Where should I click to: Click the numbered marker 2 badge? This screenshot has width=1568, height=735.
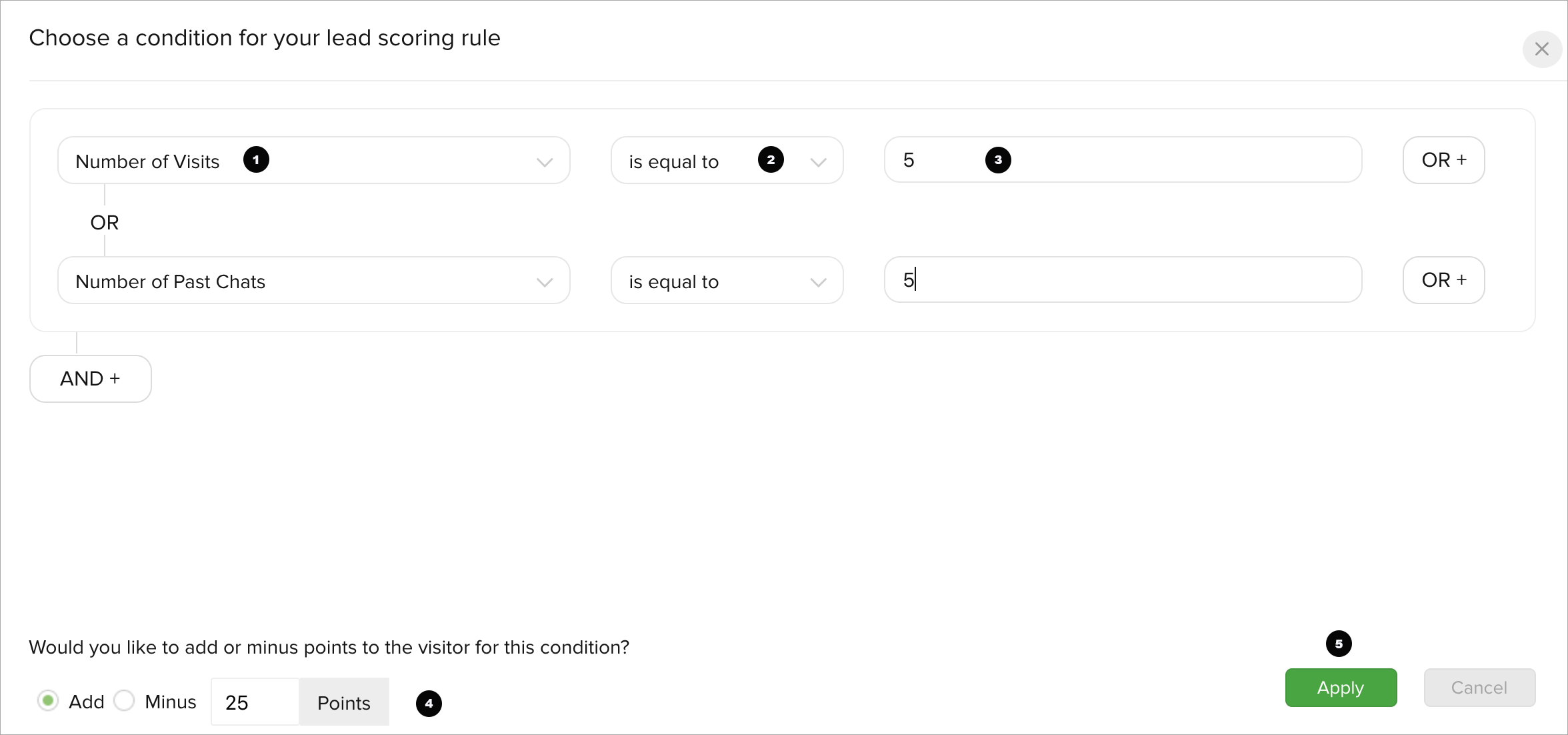771,160
